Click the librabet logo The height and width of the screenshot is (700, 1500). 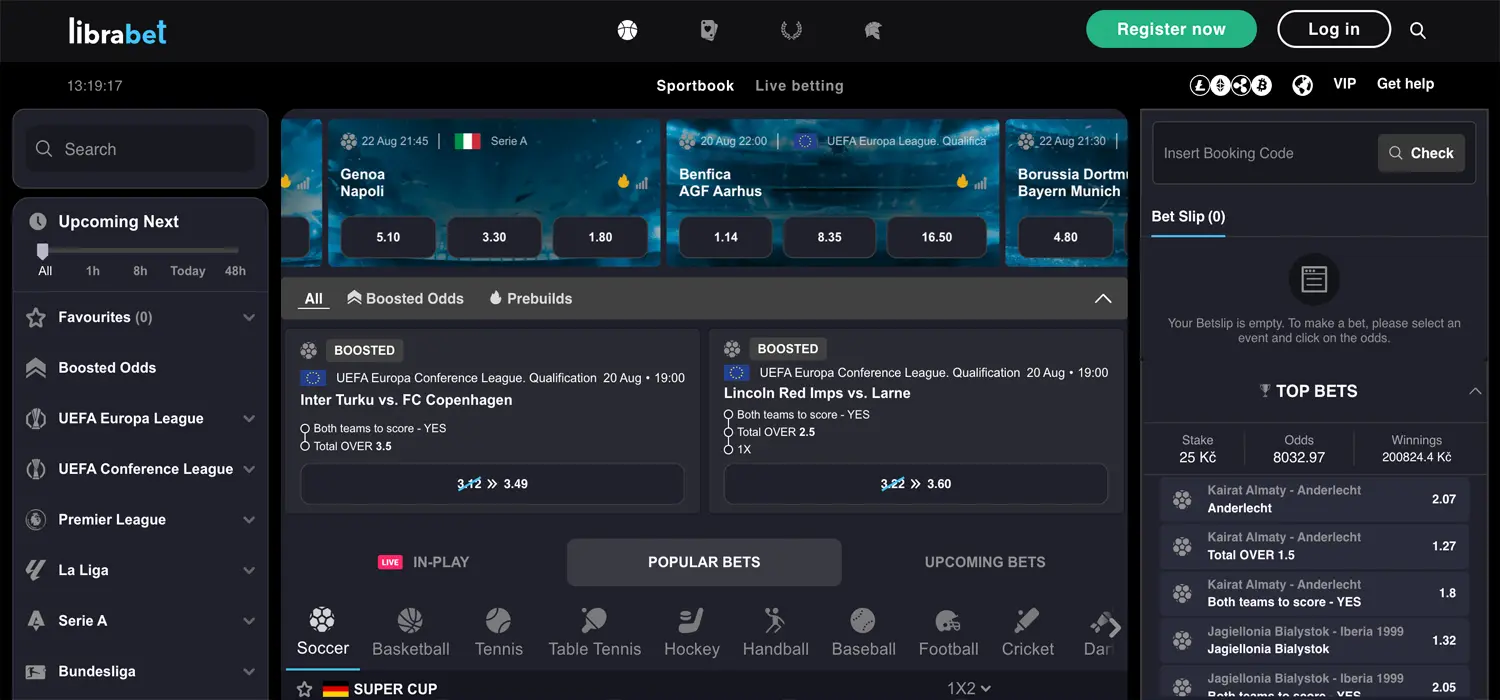(x=117, y=31)
